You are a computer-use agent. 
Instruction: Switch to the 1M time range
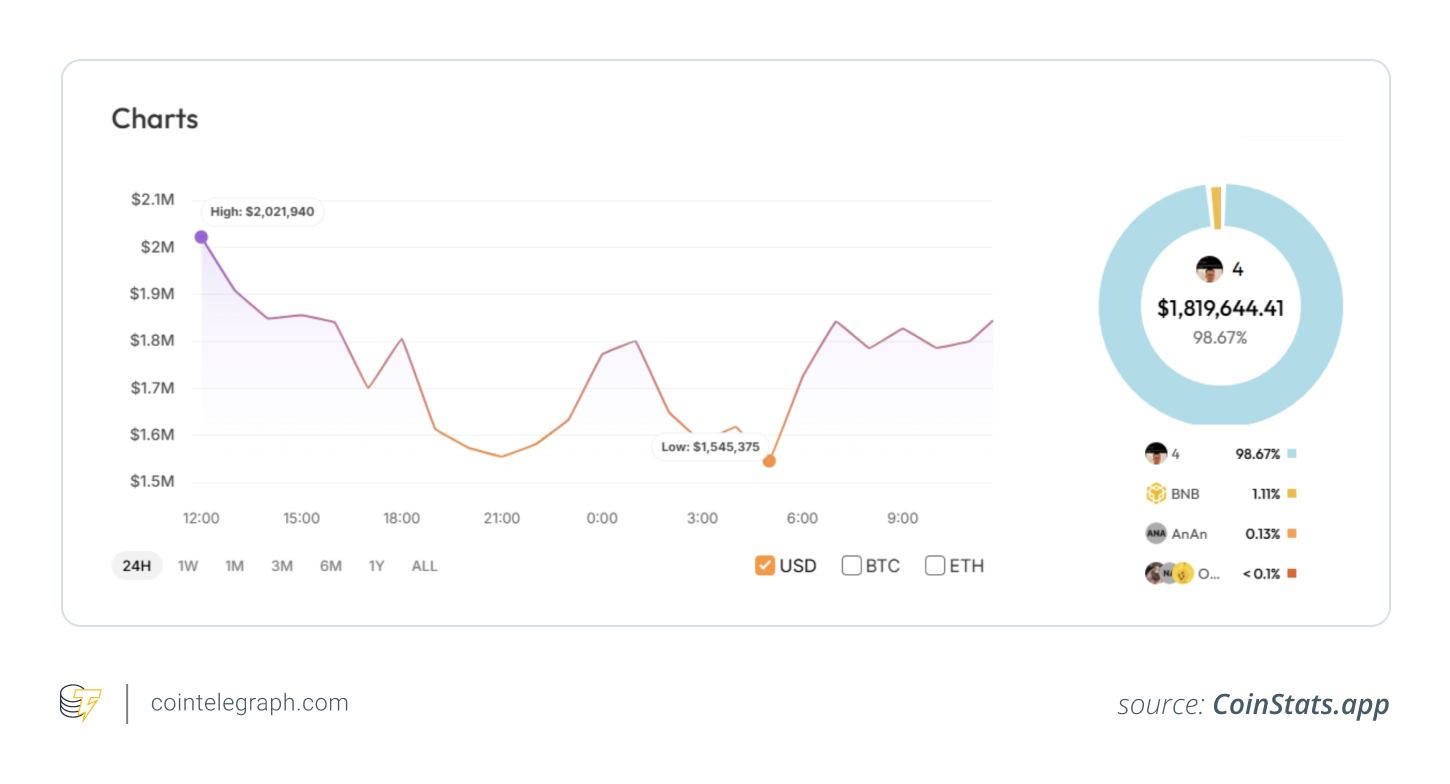234,566
